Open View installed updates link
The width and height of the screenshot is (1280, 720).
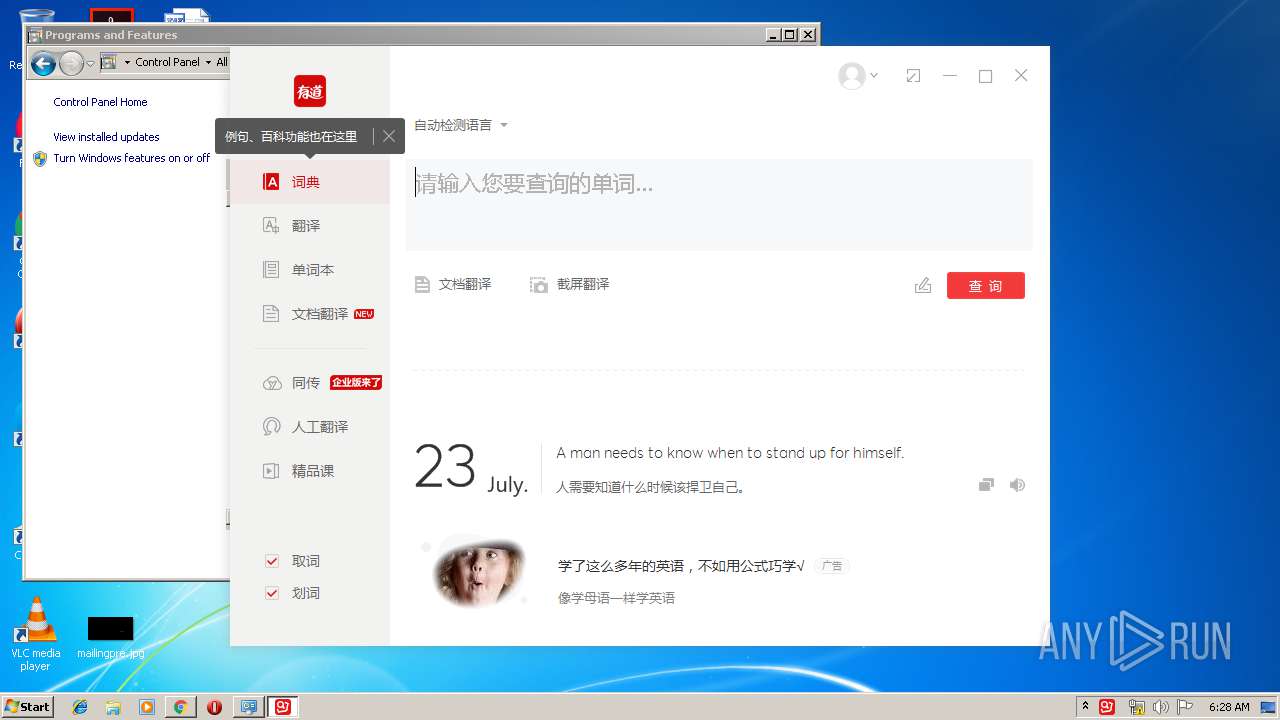click(x=106, y=137)
